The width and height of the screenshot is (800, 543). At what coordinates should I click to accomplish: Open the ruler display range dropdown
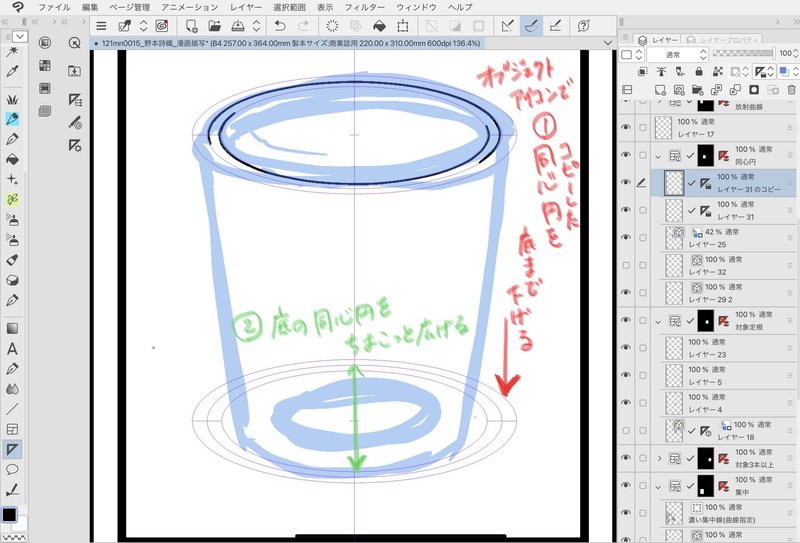[x=763, y=71]
